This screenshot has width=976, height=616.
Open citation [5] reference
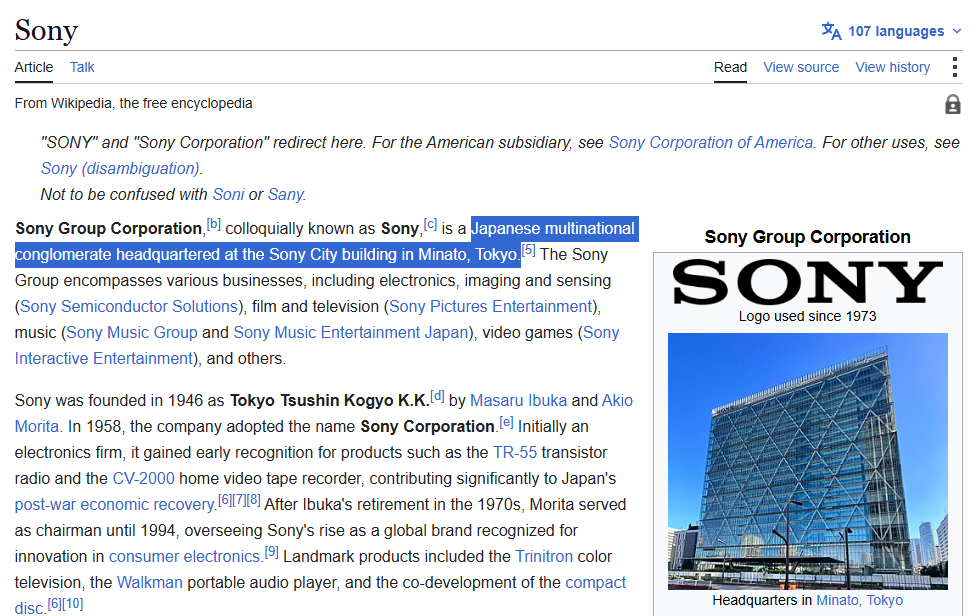528,250
